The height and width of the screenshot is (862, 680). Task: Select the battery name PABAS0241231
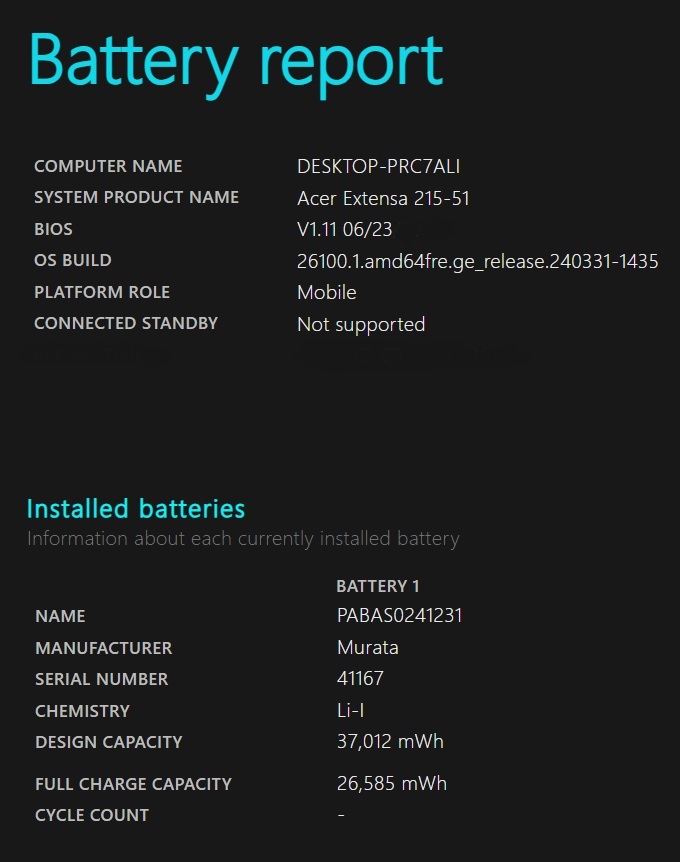(x=399, y=616)
